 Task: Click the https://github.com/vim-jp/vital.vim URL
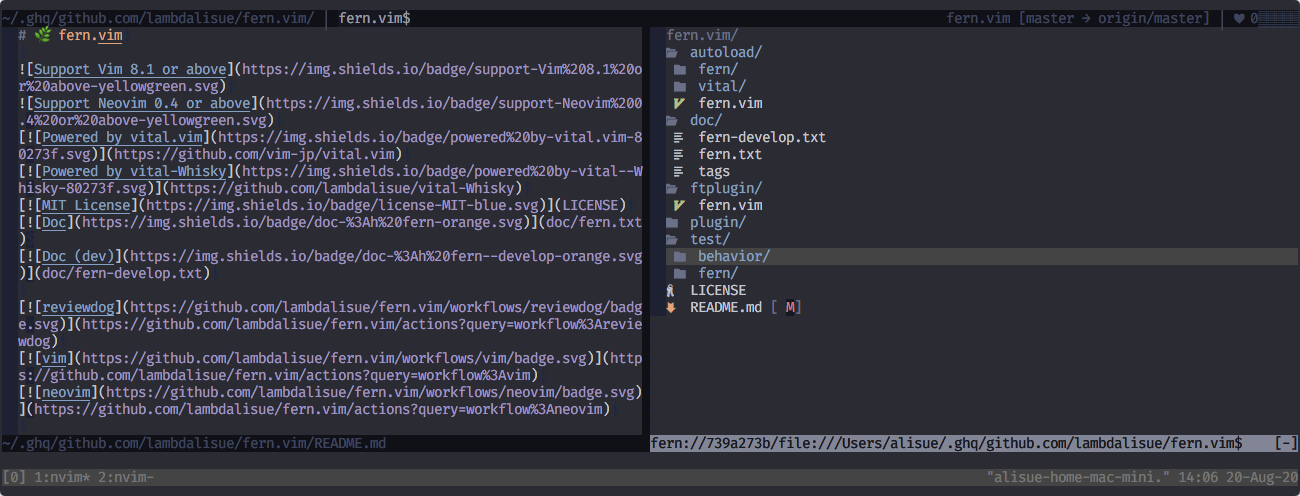(x=254, y=154)
